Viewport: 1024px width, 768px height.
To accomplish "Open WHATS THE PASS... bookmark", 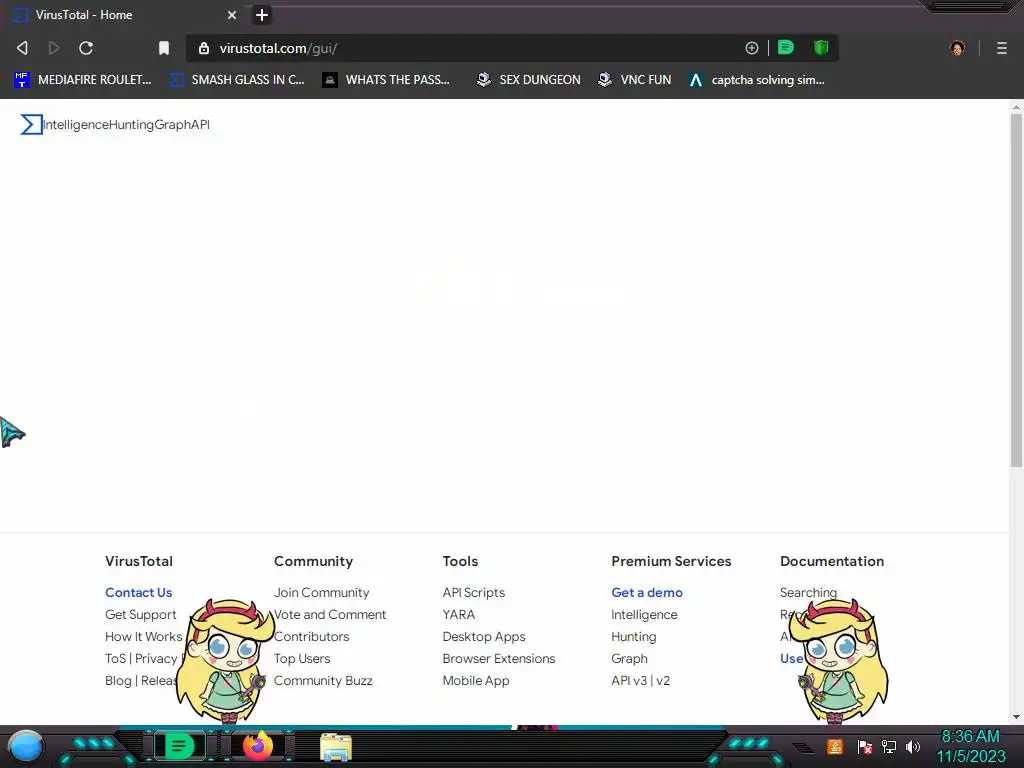I will pyautogui.click(x=387, y=80).
